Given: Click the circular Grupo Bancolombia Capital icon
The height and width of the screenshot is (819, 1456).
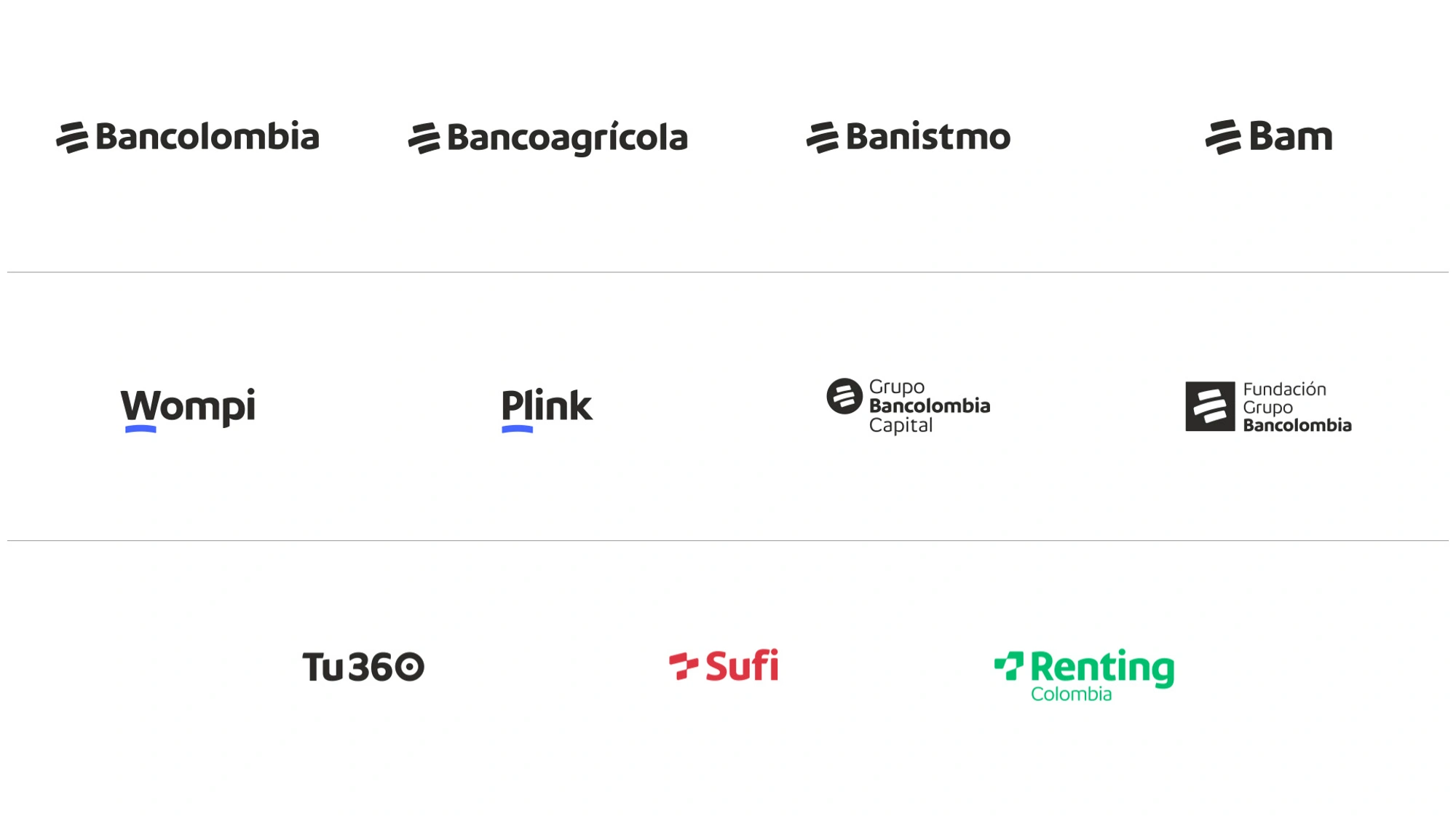Looking at the screenshot, I should (x=844, y=396).
